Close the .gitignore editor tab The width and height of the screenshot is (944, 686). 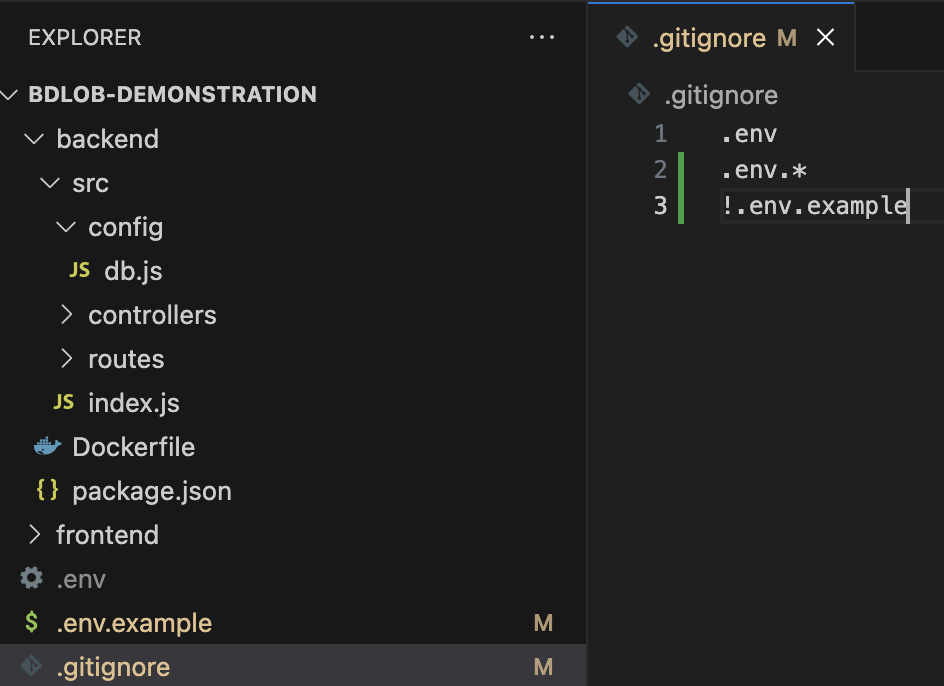pos(825,37)
